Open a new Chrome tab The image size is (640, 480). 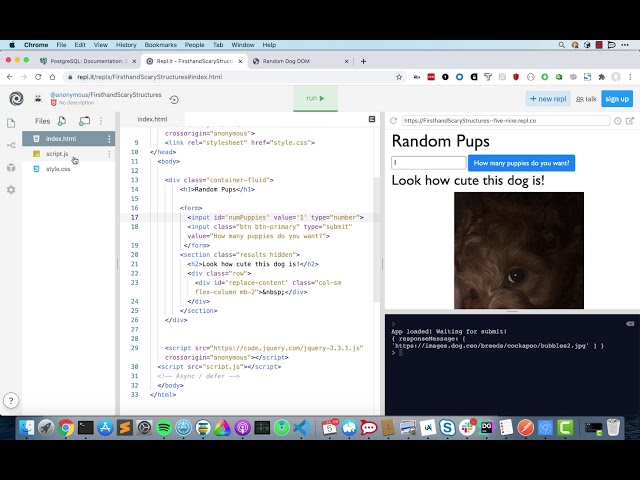coord(363,61)
